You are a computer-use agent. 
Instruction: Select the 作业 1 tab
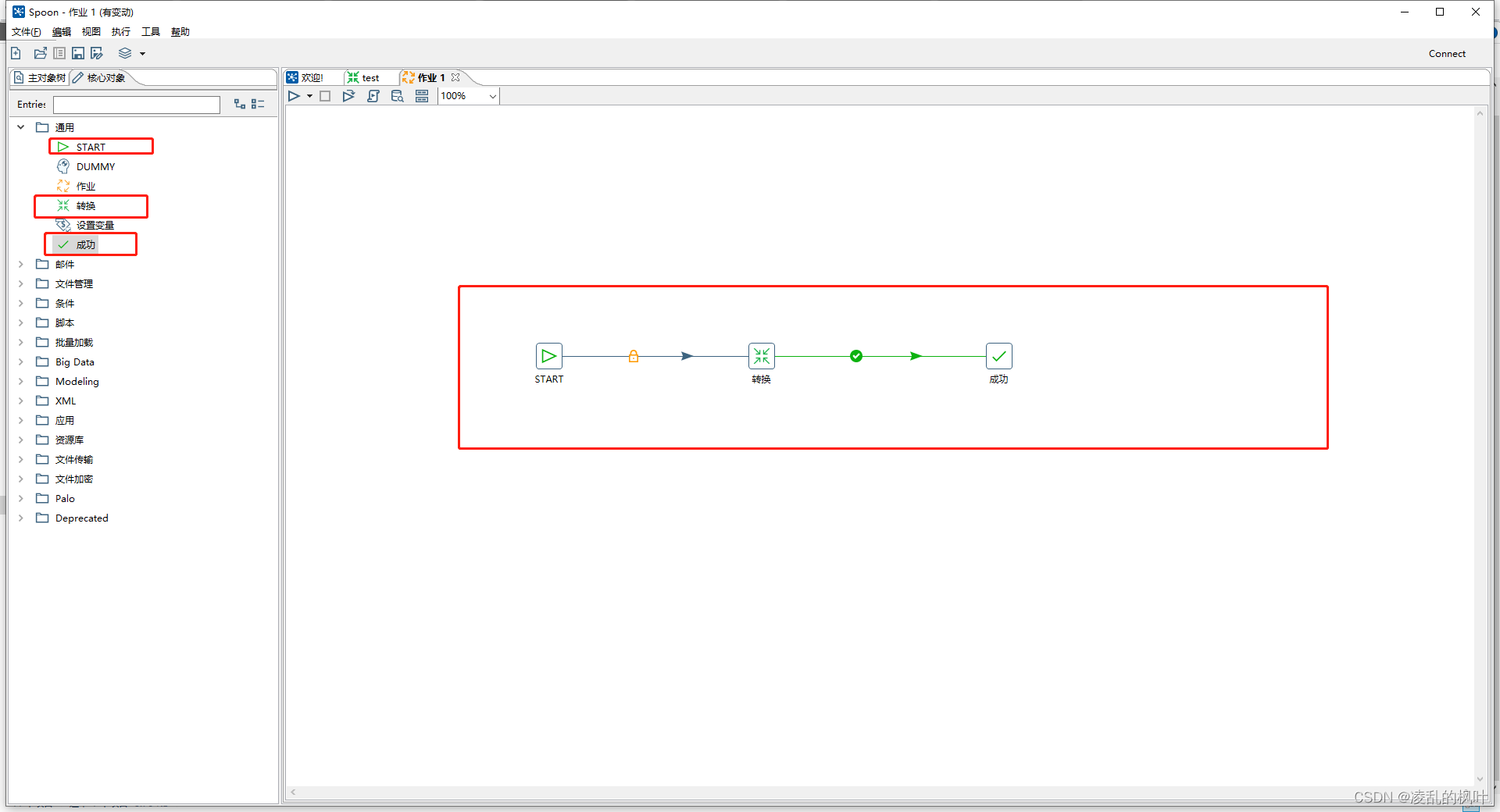point(424,78)
